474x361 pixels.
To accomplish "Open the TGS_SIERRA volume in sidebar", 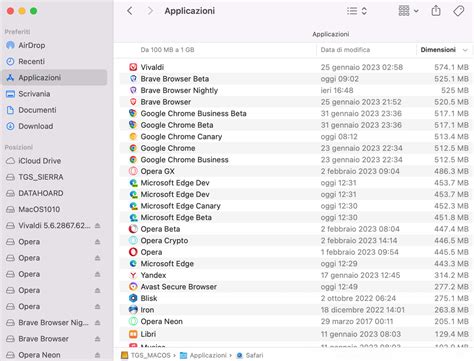I will [54, 177].
